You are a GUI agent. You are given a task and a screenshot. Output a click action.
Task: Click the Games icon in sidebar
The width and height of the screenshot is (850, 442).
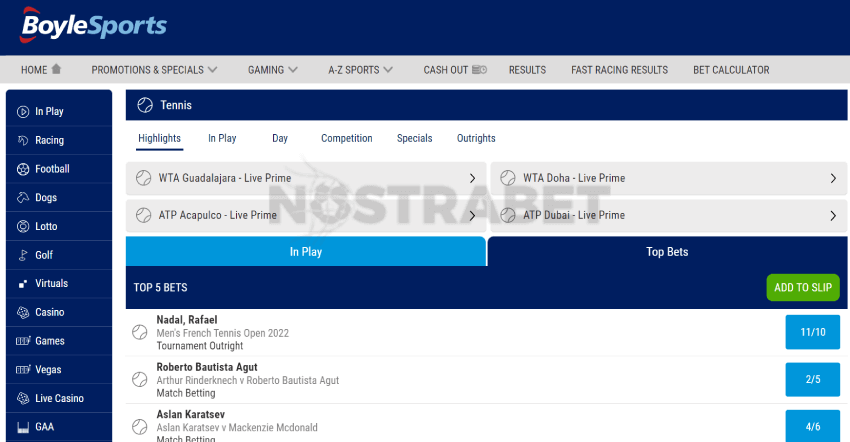point(23,341)
